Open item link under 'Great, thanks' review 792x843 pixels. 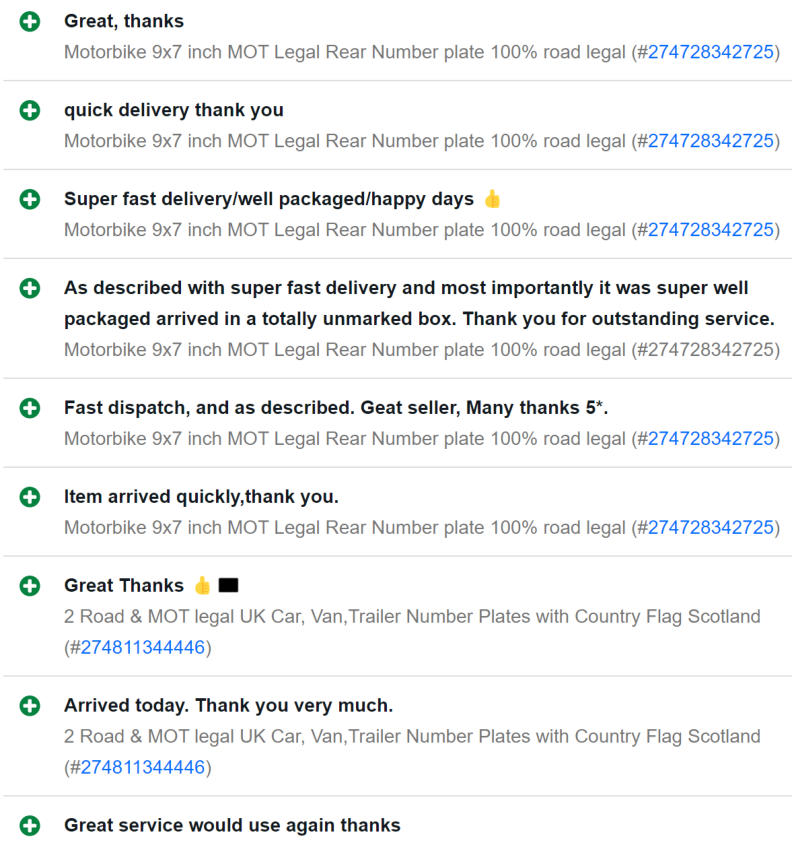coord(710,52)
